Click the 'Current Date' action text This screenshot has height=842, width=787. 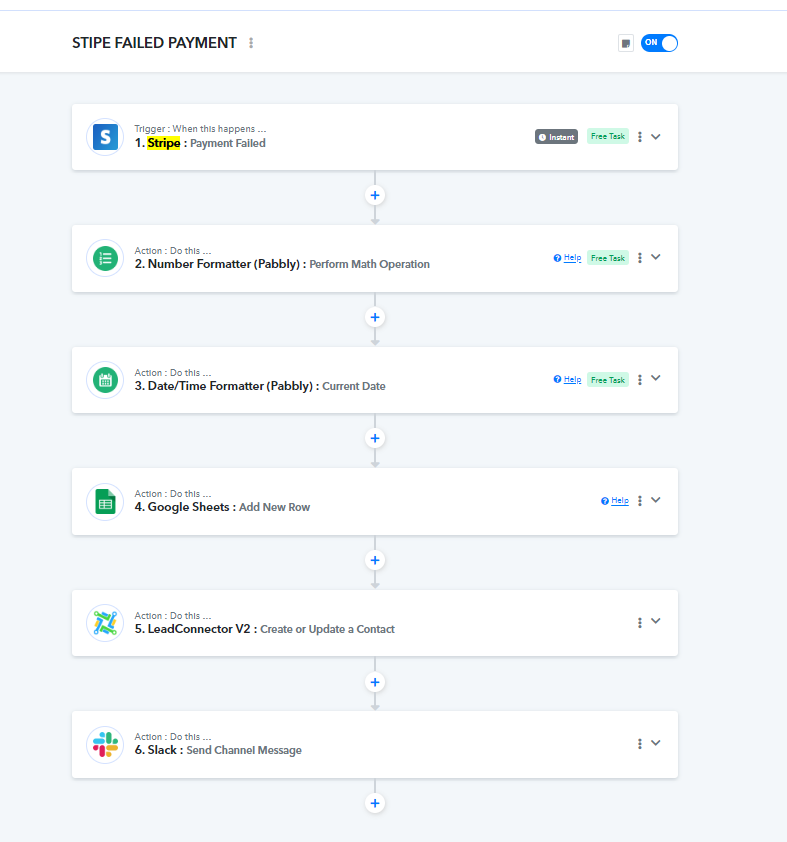354,386
